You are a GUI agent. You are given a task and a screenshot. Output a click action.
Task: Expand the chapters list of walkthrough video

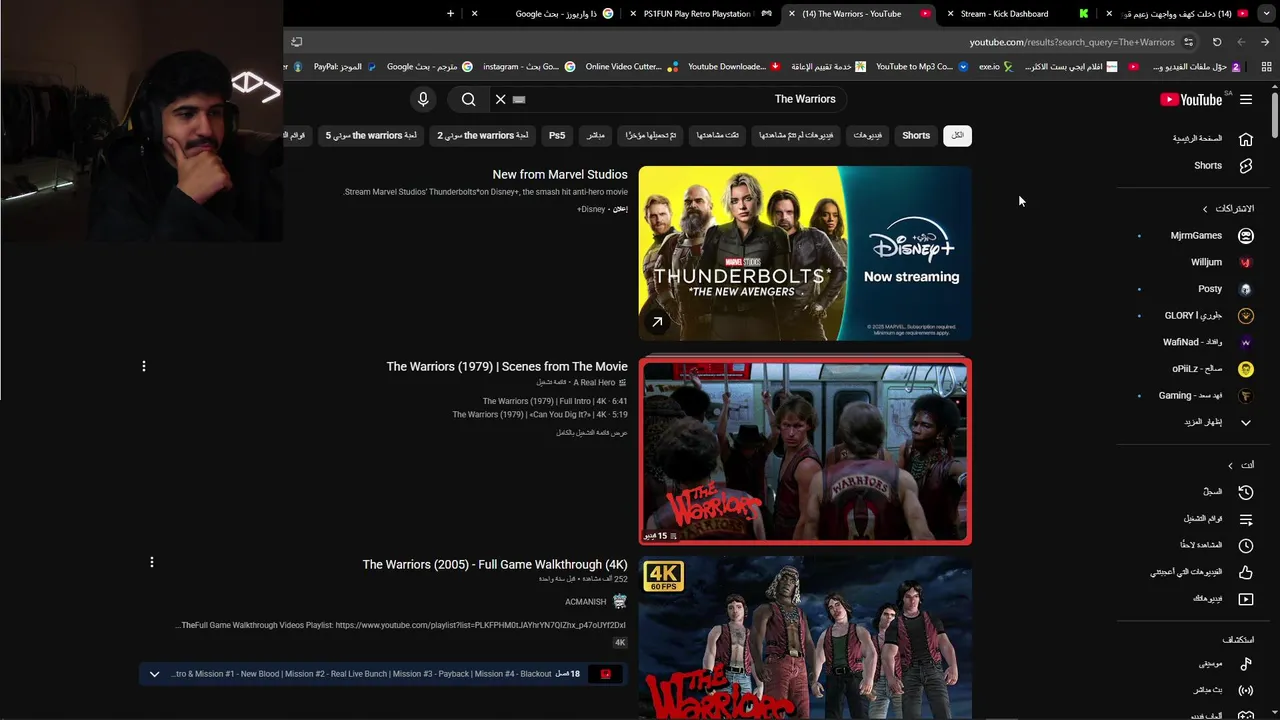(154, 674)
